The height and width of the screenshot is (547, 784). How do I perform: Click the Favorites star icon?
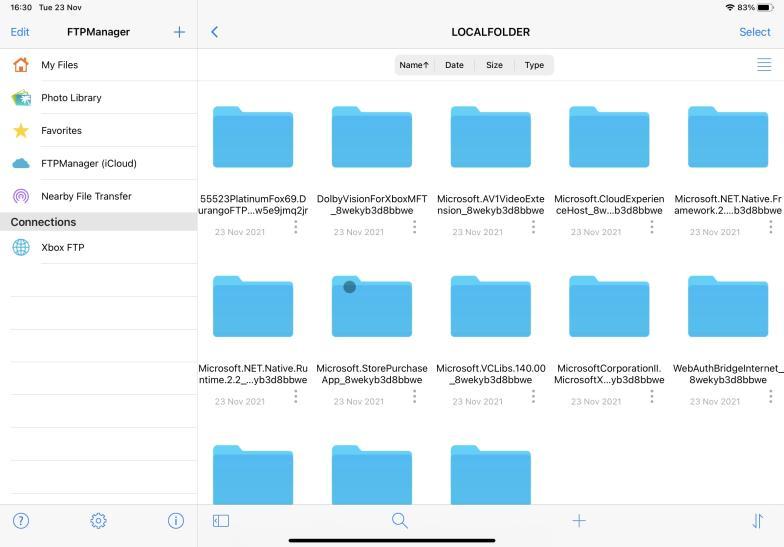click(21, 130)
